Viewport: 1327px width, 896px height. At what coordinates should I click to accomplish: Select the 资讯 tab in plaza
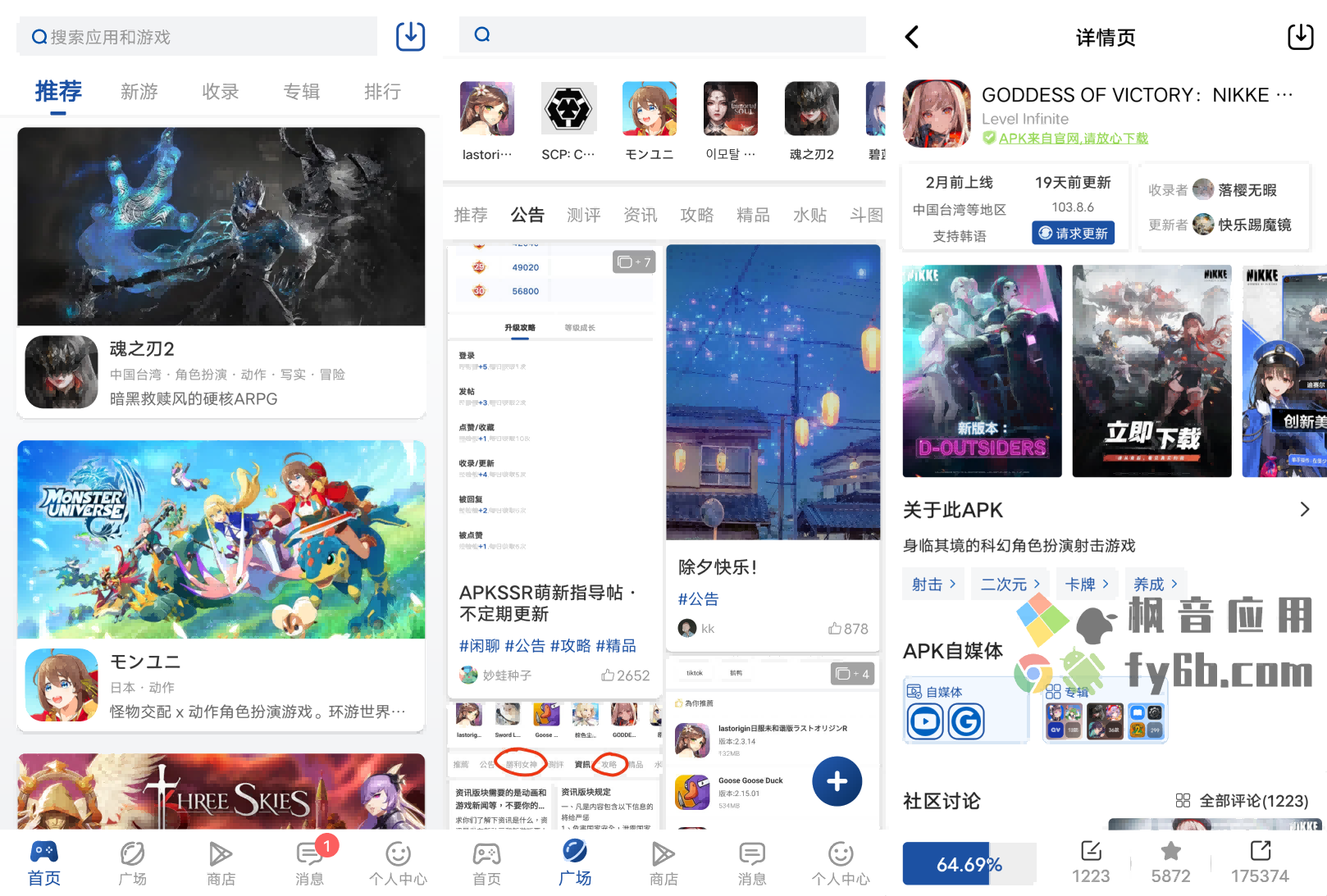point(641,215)
